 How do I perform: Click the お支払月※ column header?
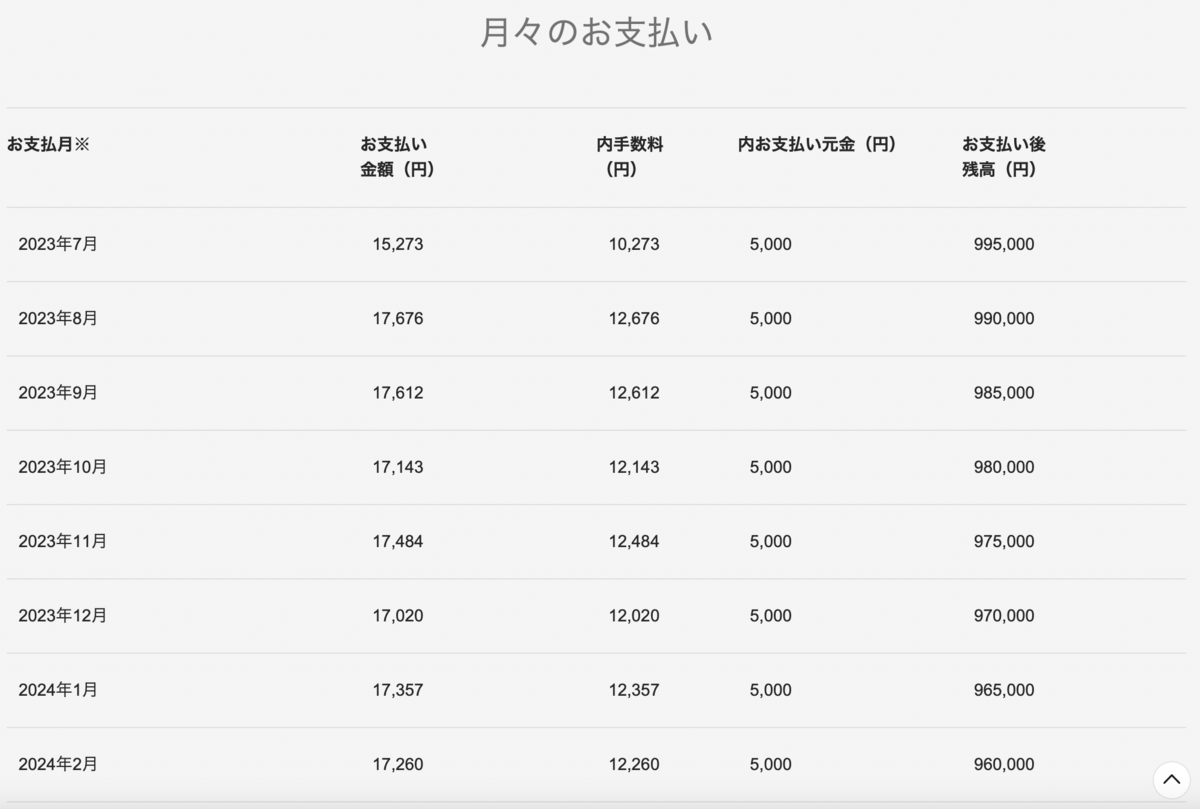coord(48,144)
